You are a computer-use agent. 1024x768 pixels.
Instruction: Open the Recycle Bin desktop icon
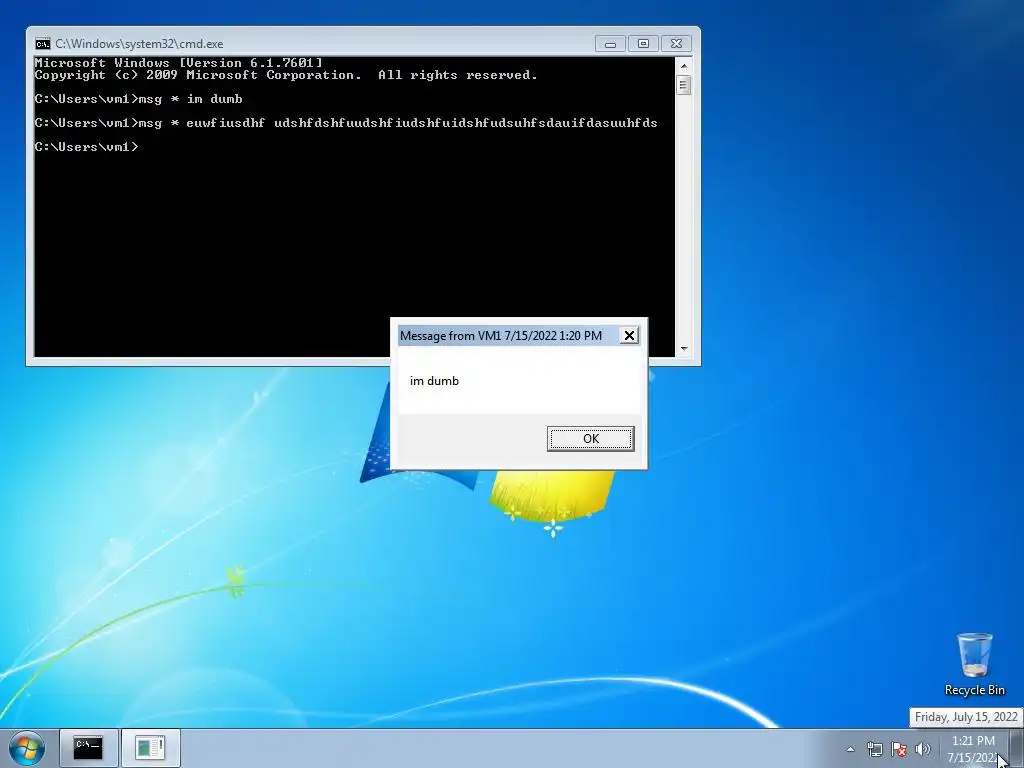974,664
